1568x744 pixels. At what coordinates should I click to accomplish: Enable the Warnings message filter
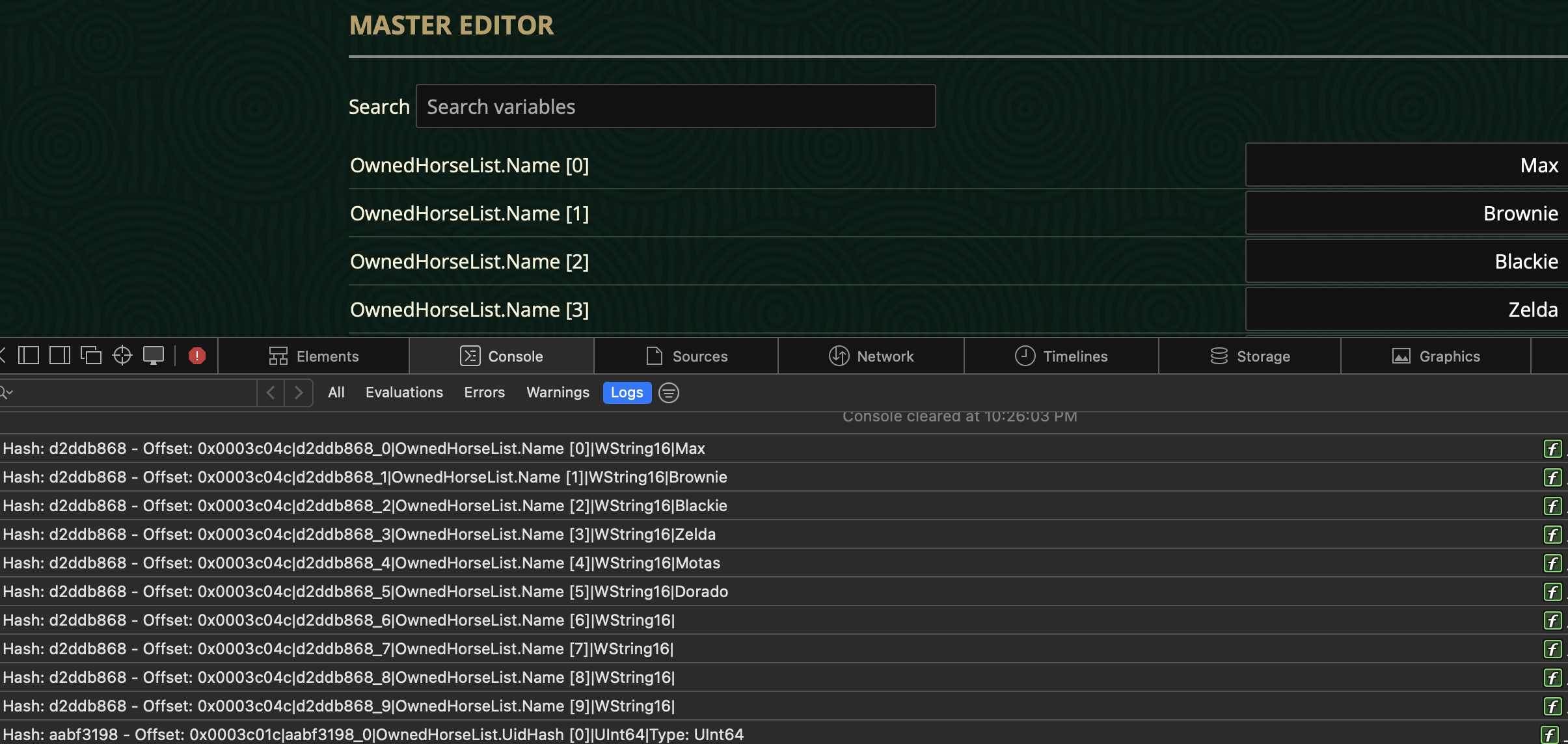pyautogui.click(x=557, y=392)
